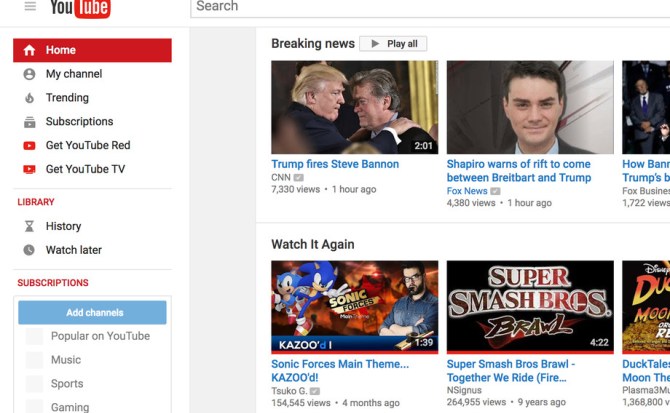The height and width of the screenshot is (413, 670).
Task: Click the Get YouTube TV icon
Action: (29, 170)
